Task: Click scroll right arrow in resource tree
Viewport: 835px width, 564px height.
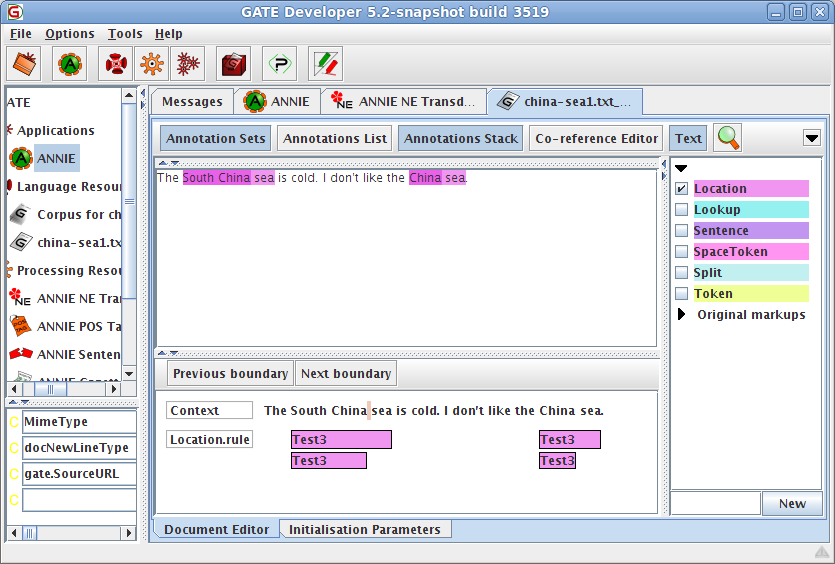Action: point(113,389)
